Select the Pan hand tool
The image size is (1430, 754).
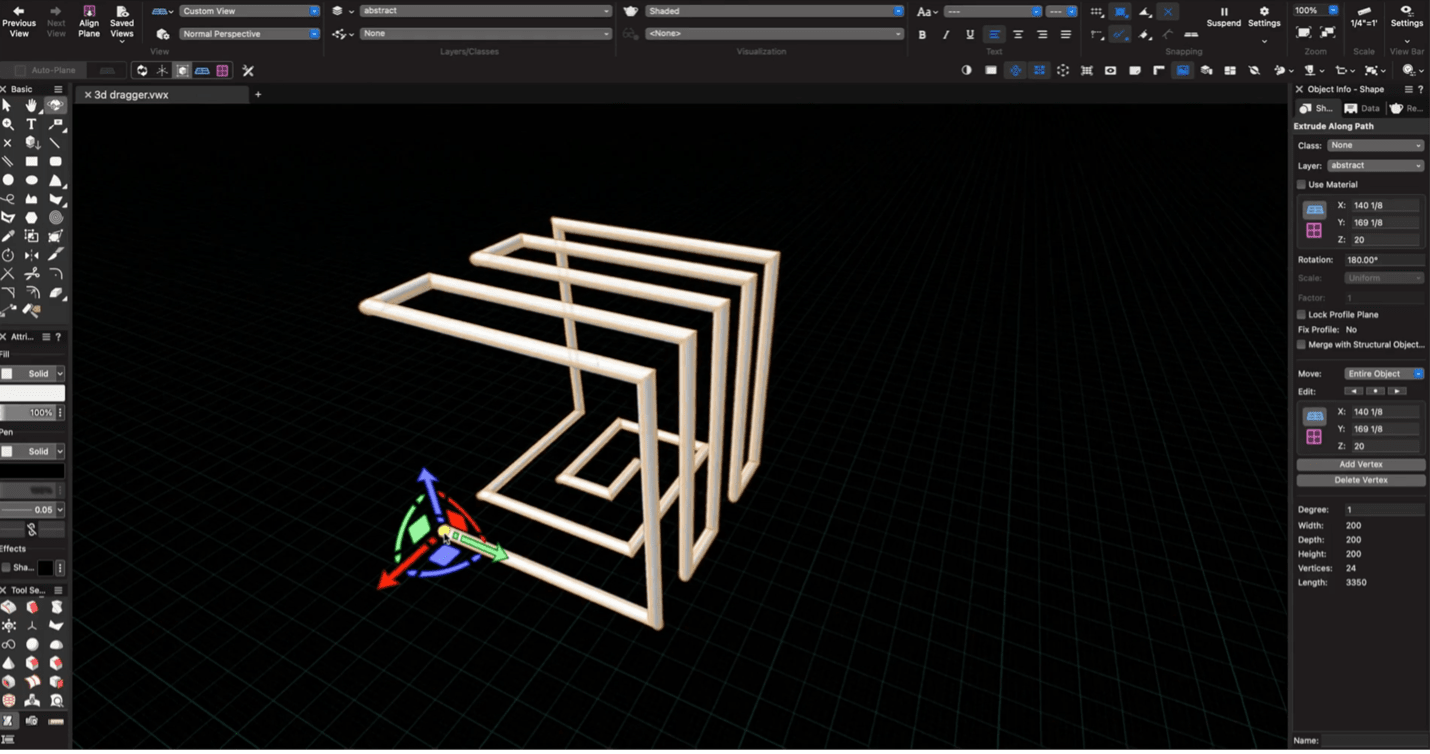pos(31,106)
